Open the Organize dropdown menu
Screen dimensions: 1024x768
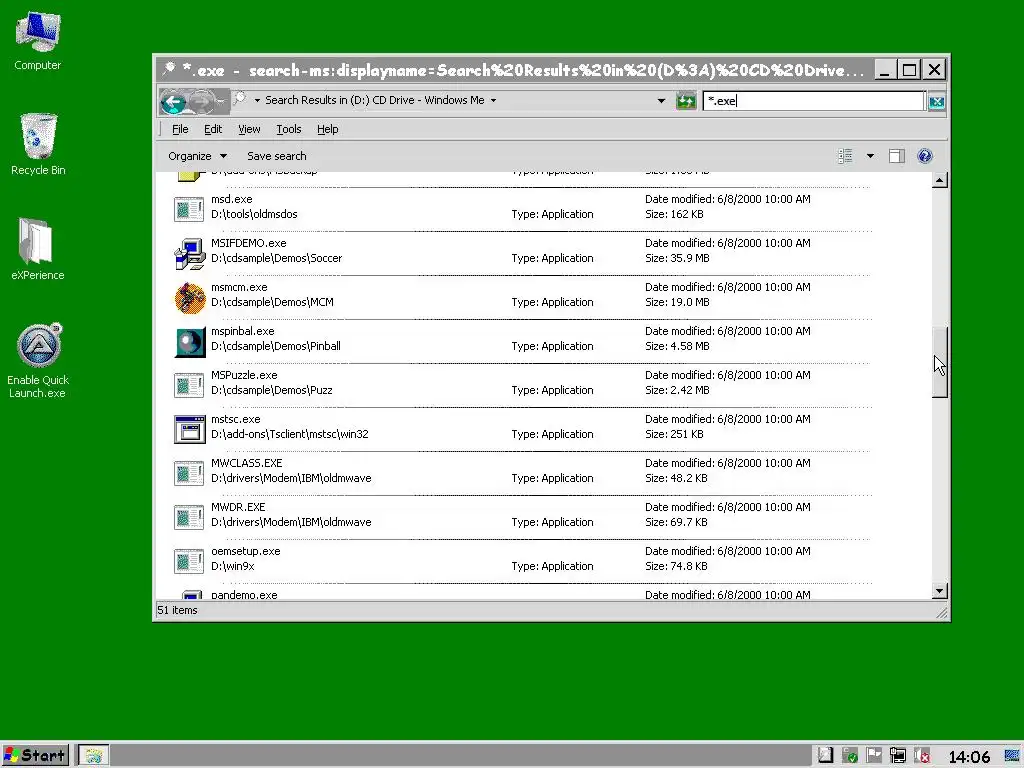(197, 156)
